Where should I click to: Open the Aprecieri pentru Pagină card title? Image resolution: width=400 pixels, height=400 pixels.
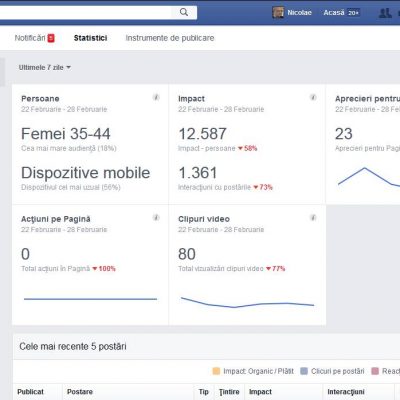point(367,99)
